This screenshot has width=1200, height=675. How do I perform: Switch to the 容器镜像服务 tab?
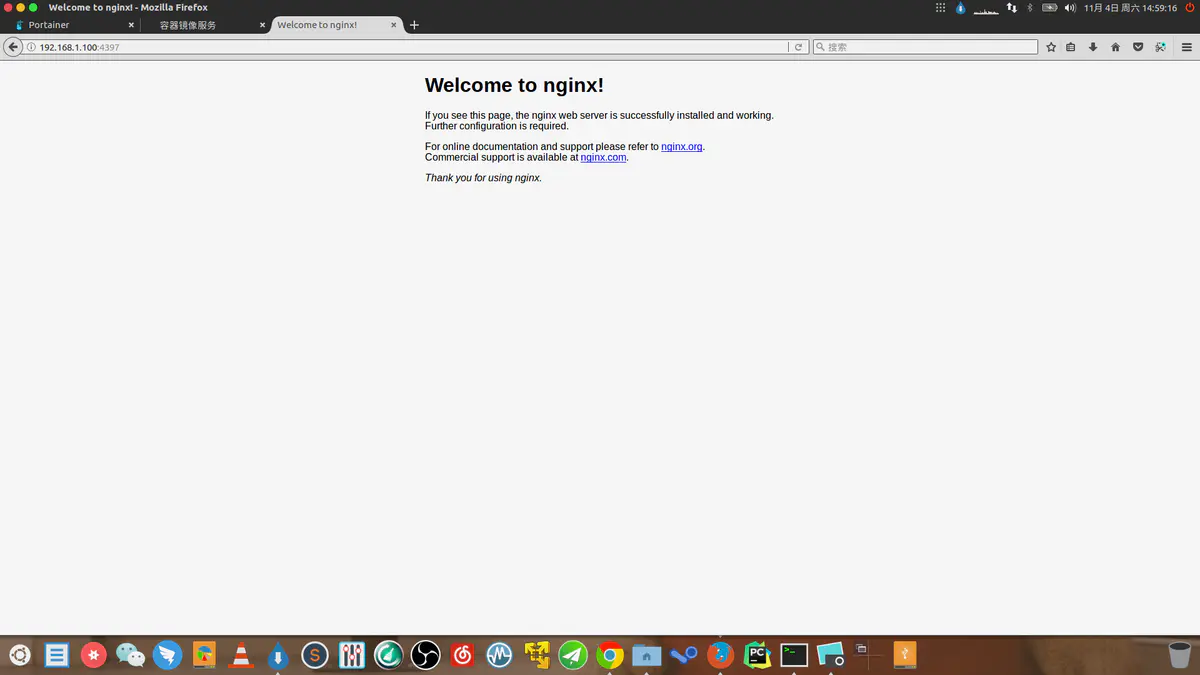[x=205, y=25]
